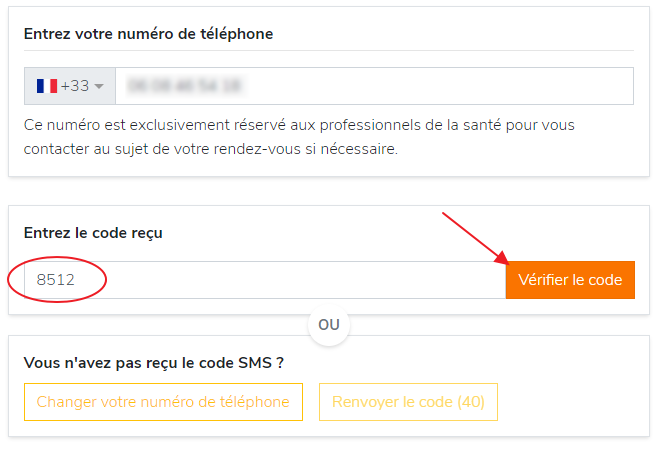Click the health professionals notice text

[299, 137]
